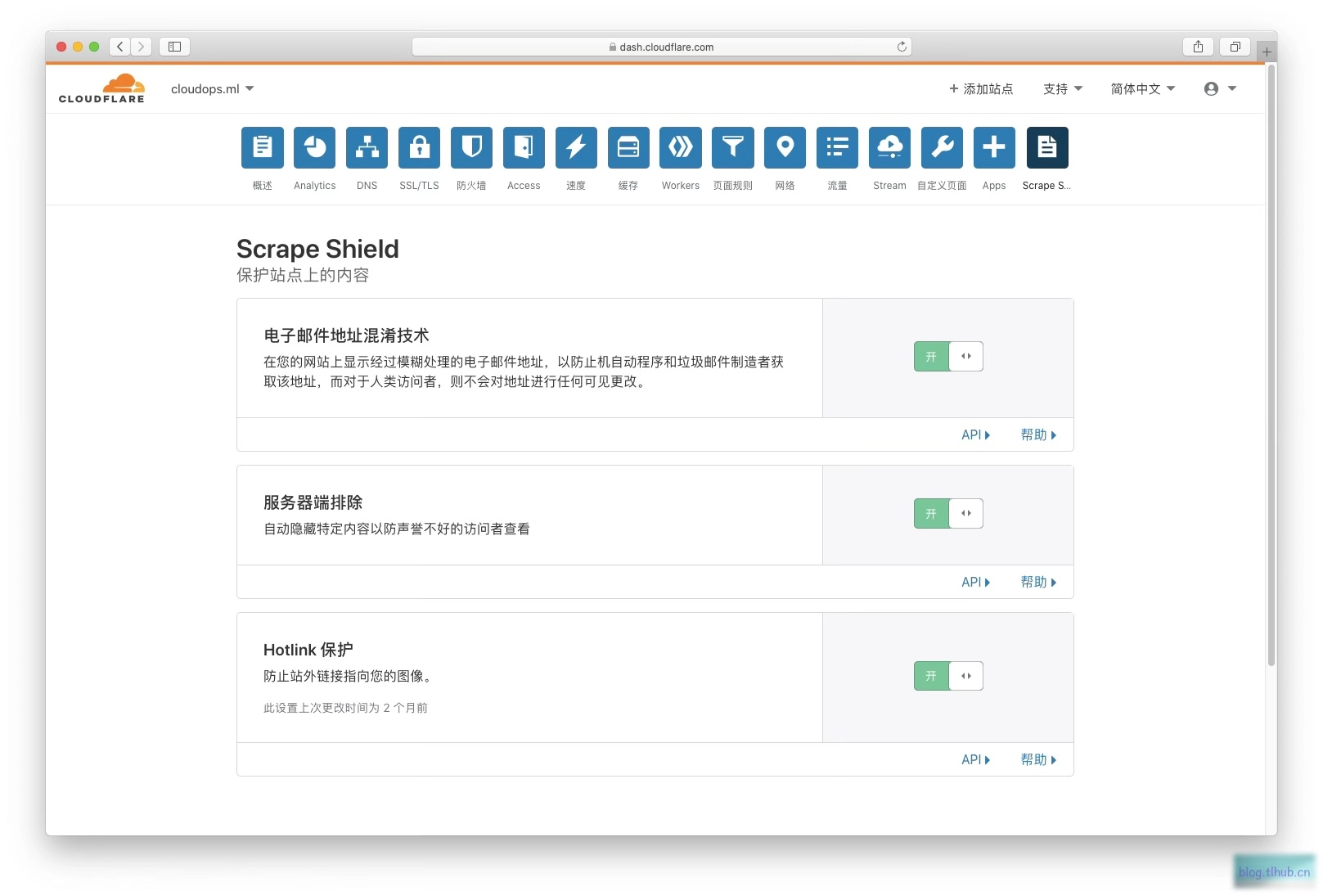Open a new Safari tab
The width and height of the screenshot is (1323, 896).
(1267, 52)
